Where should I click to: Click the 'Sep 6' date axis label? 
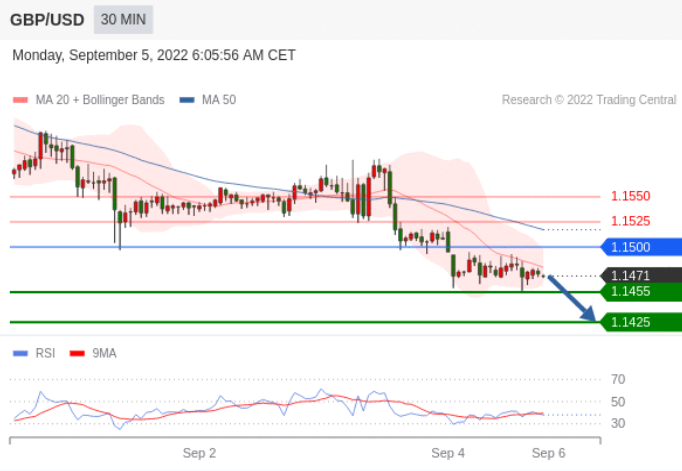[x=548, y=453]
